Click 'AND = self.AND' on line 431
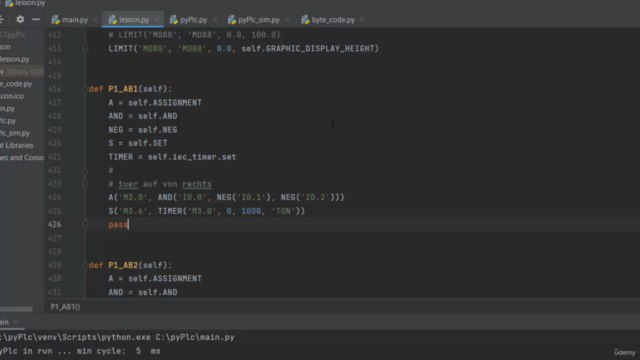 coord(143,292)
